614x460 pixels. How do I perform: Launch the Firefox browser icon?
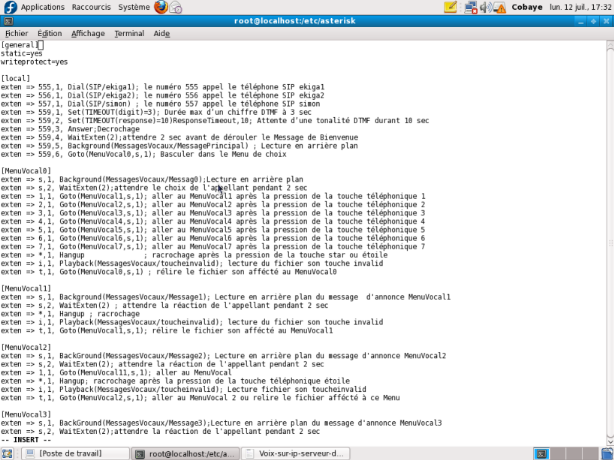(161, 7)
